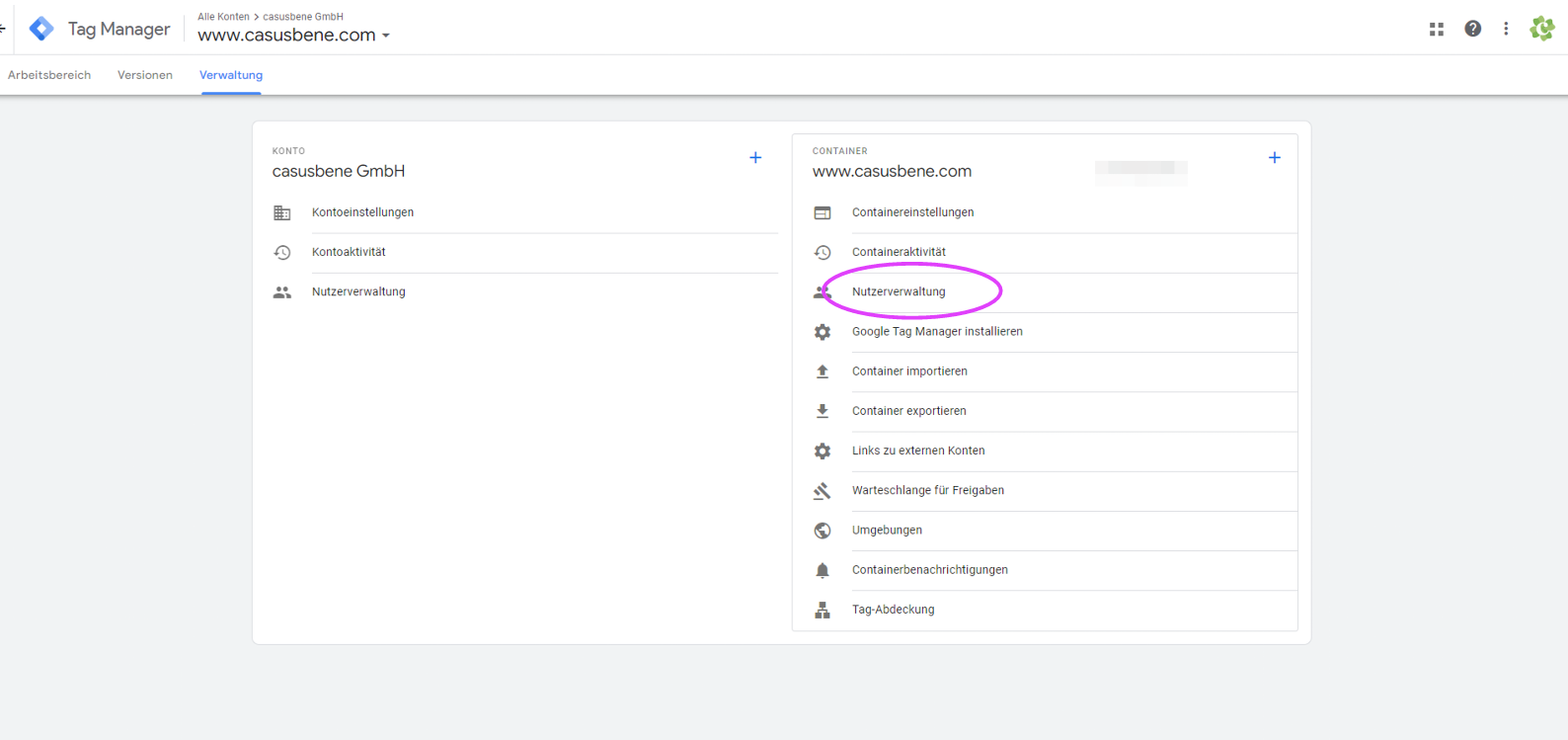1568x740 pixels.
Task: Click the Tag-Abdeckung sitemap icon
Action: [823, 610]
